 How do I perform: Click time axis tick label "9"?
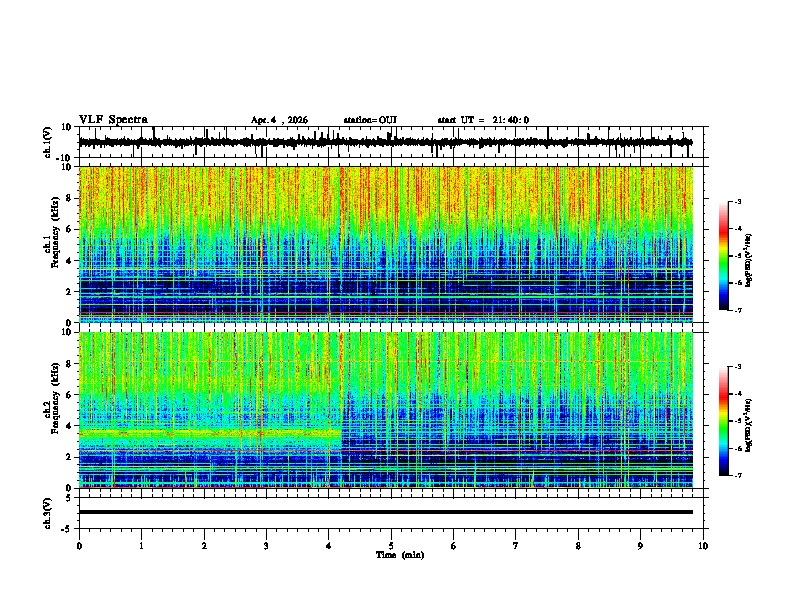tap(640, 546)
